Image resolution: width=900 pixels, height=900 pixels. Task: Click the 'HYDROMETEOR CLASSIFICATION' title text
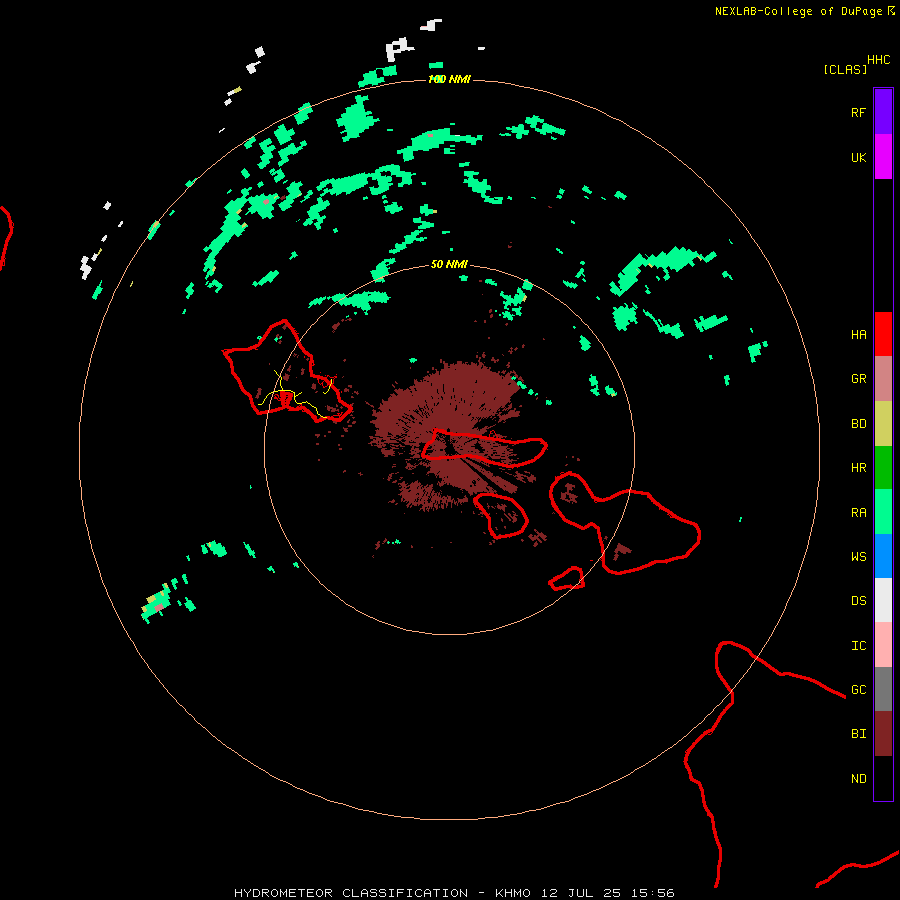pos(351,893)
